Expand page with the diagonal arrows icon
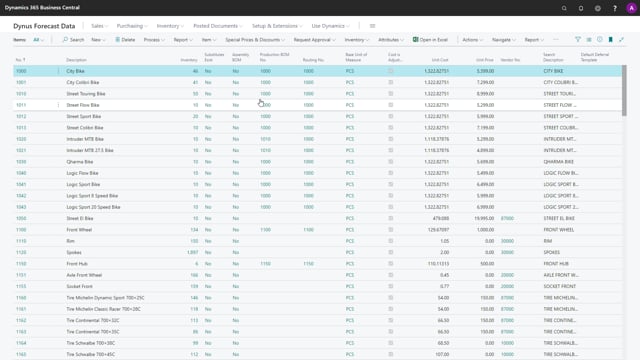This screenshot has width=640, height=360. point(621,40)
